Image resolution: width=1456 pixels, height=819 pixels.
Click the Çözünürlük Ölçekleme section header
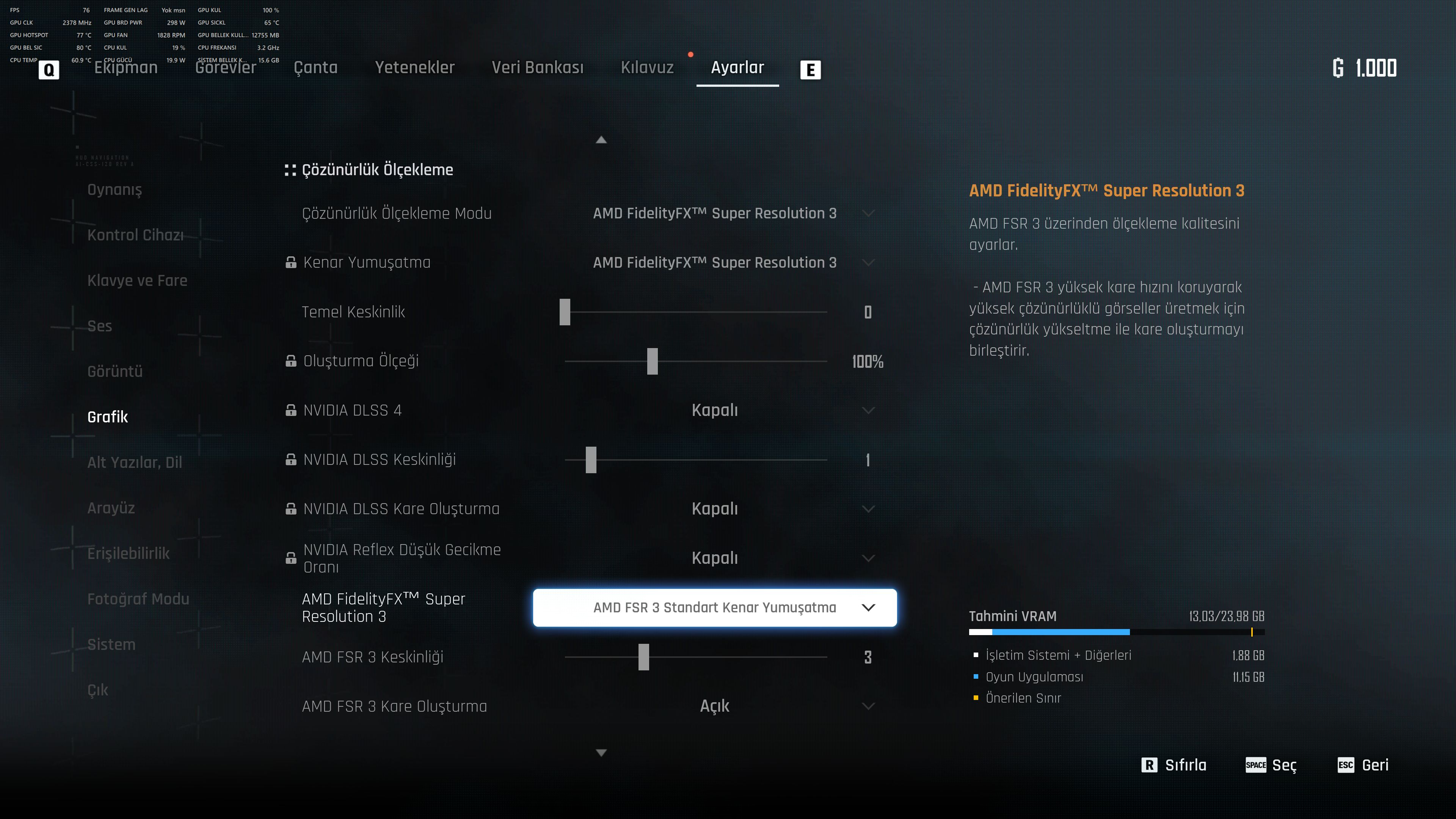[x=378, y=169]
